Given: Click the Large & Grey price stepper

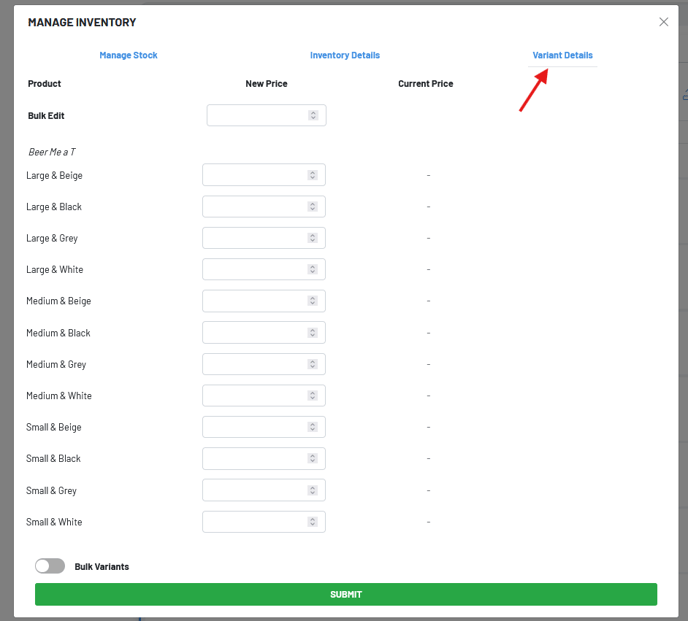Looking at the screenshot, I should coord(312,238).
